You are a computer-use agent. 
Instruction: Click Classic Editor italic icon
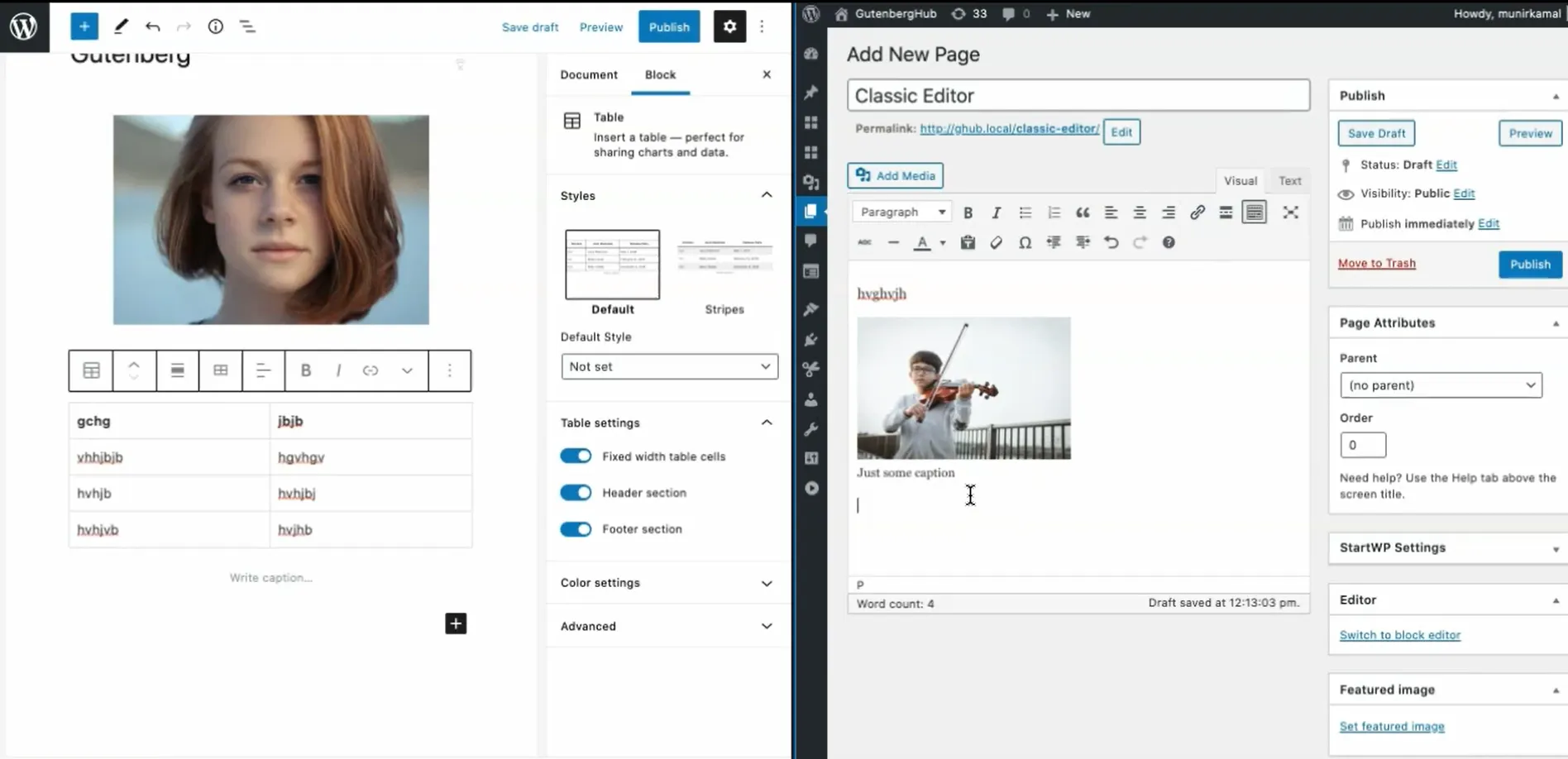coord(996,212)
